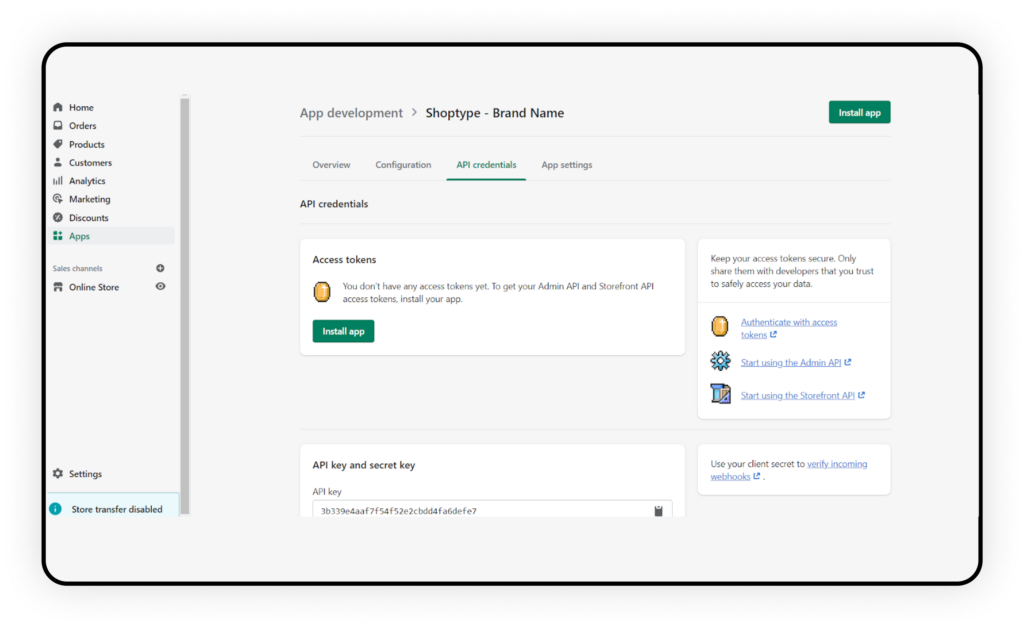Click the Settings gear icon

click(x=58, y=473)
